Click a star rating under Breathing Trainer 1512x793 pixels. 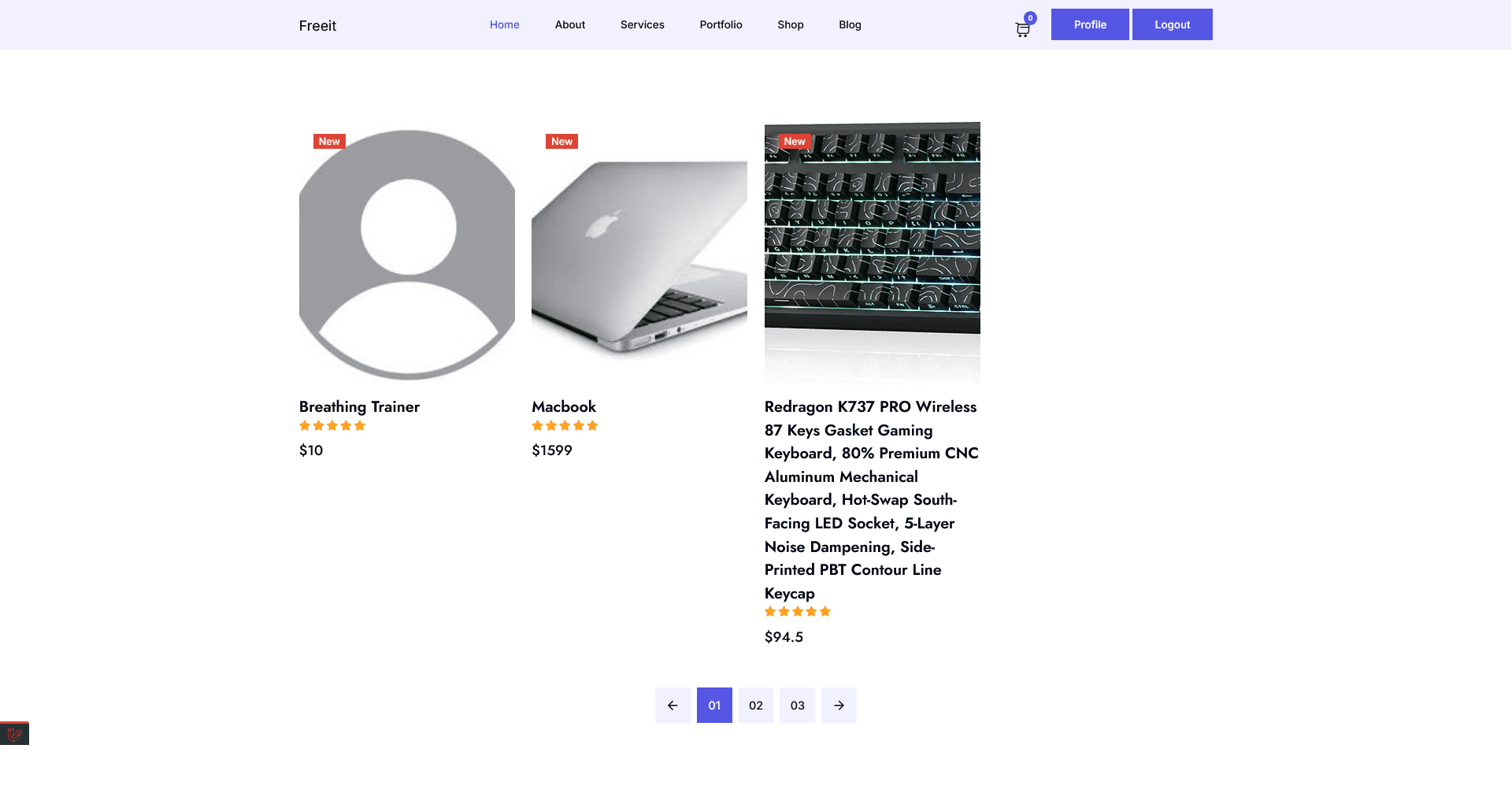[x=332, y=425]
